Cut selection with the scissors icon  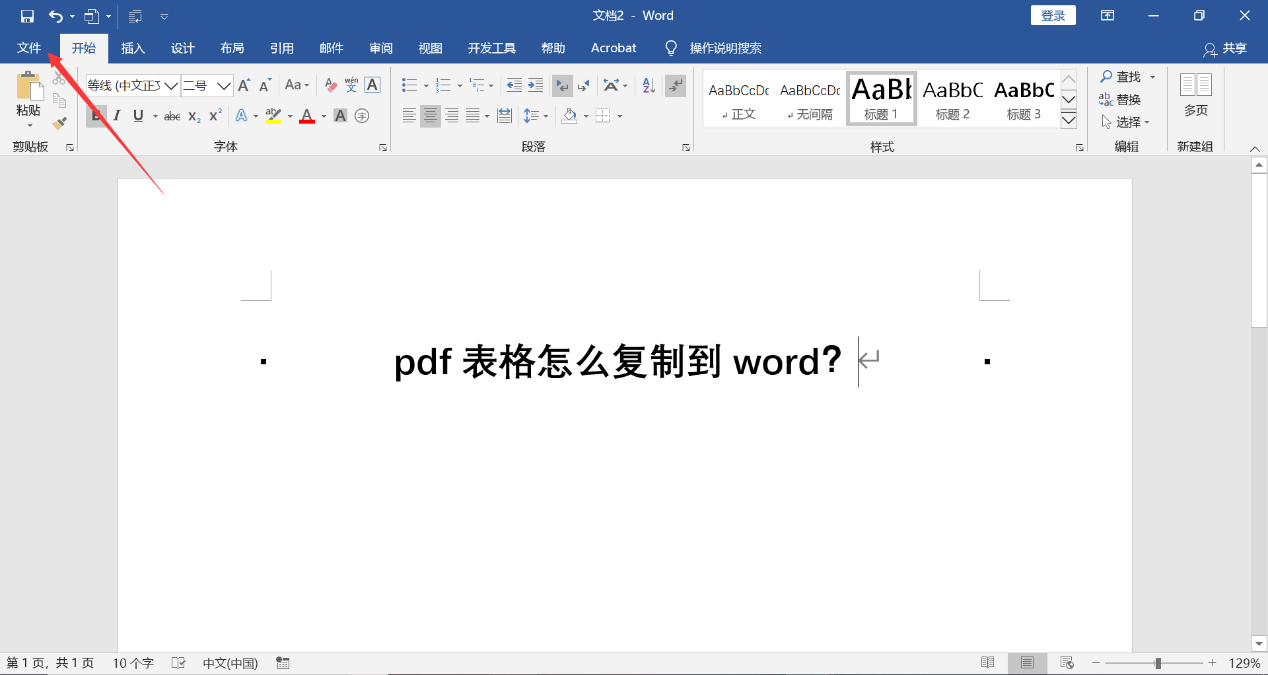coord(59,78)
